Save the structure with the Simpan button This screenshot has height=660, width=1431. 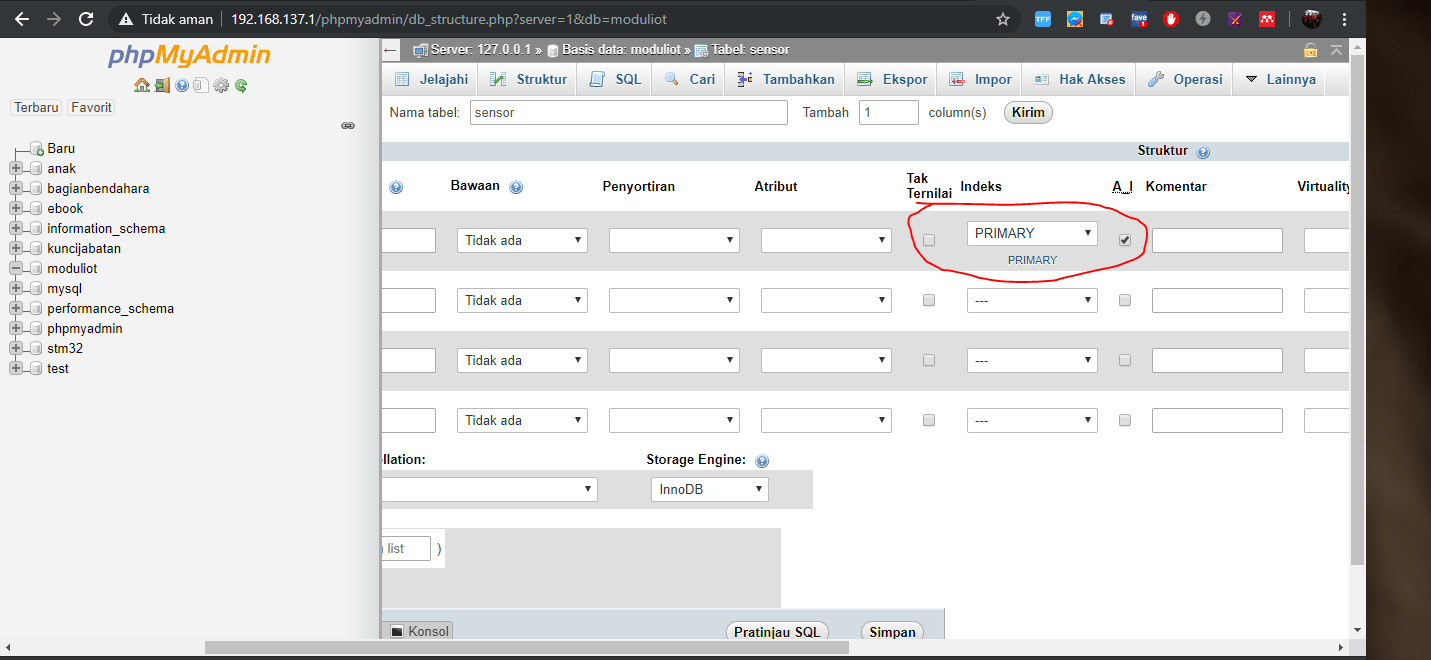(x=891, y=631)
